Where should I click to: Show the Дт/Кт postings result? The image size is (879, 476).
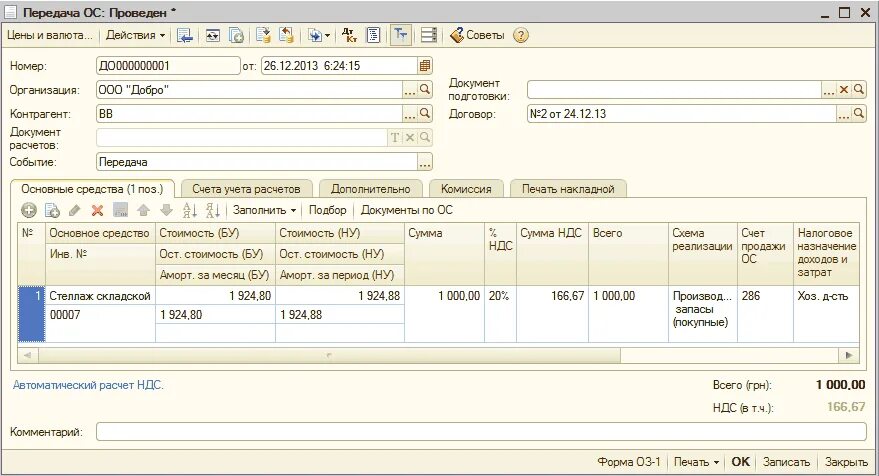point(350,35)
